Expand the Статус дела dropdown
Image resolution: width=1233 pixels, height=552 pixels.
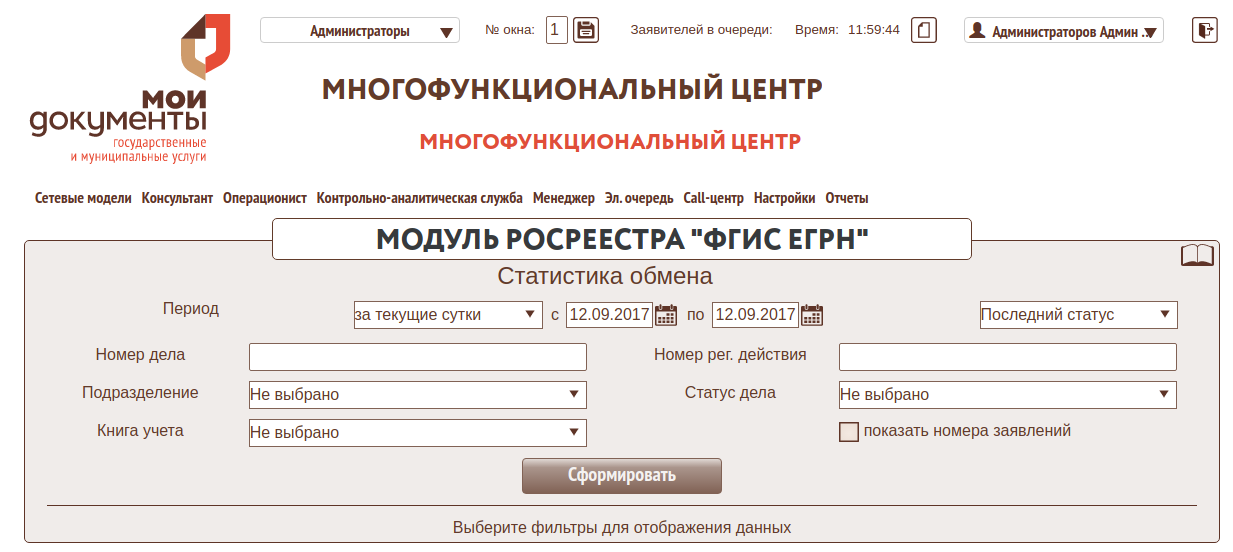click(1007, 395)
